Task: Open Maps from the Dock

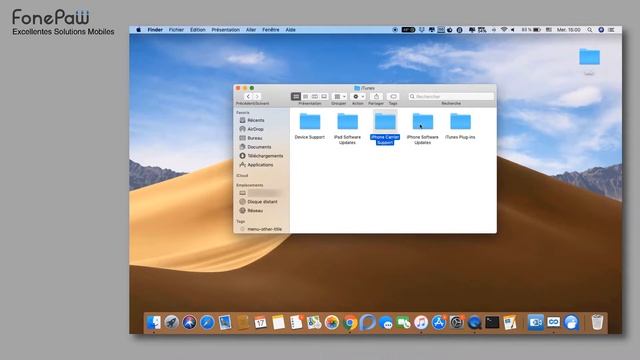Action: click(314, 322)
